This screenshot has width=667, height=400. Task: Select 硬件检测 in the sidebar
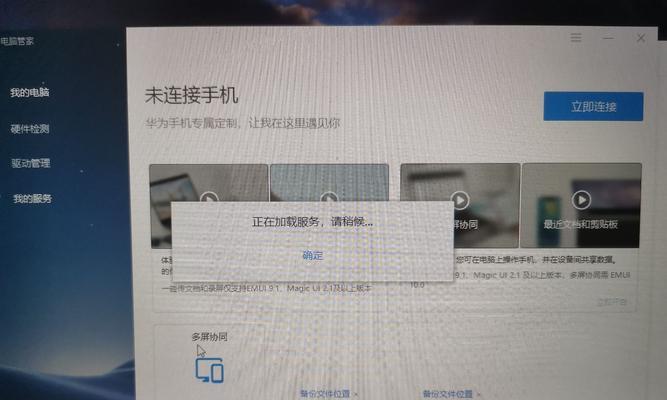point(30,129)
